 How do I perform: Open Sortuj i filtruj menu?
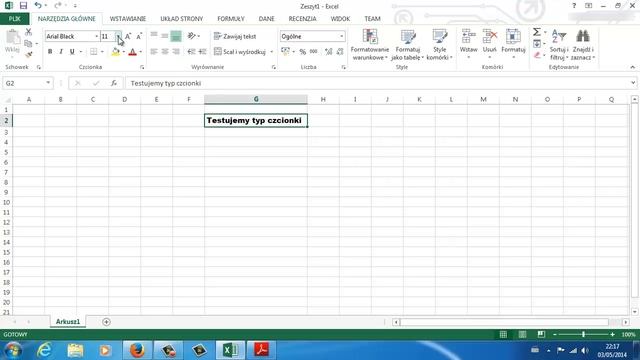coord(559,44)
